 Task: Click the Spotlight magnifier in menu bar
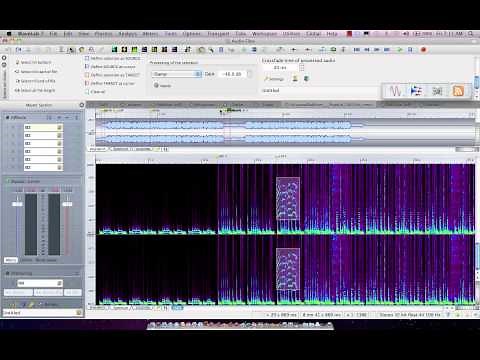tap(470, 34)
